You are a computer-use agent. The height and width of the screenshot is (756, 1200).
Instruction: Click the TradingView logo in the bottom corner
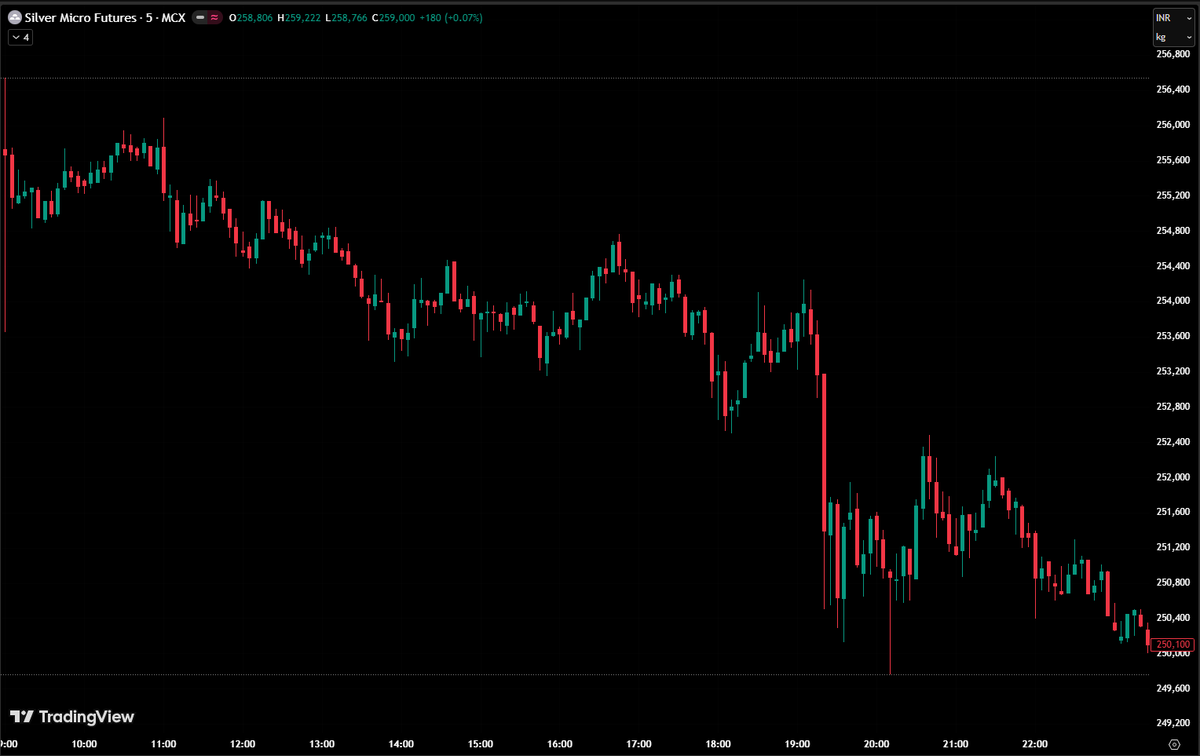coord(70,717)
